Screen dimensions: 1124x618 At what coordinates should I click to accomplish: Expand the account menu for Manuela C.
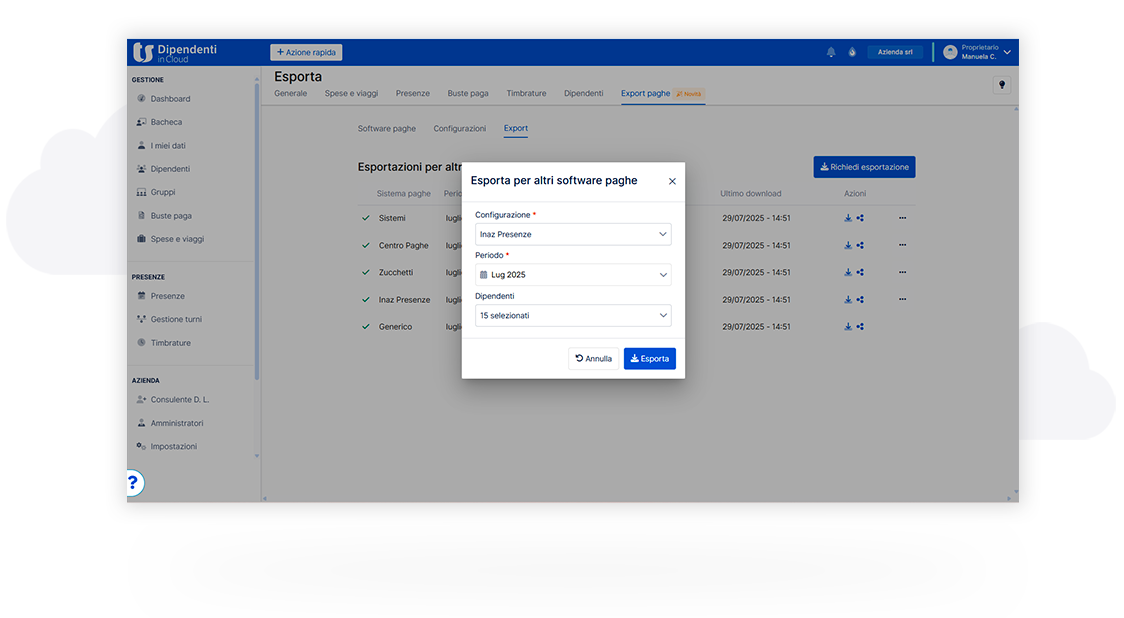(x=1007, y=51)
